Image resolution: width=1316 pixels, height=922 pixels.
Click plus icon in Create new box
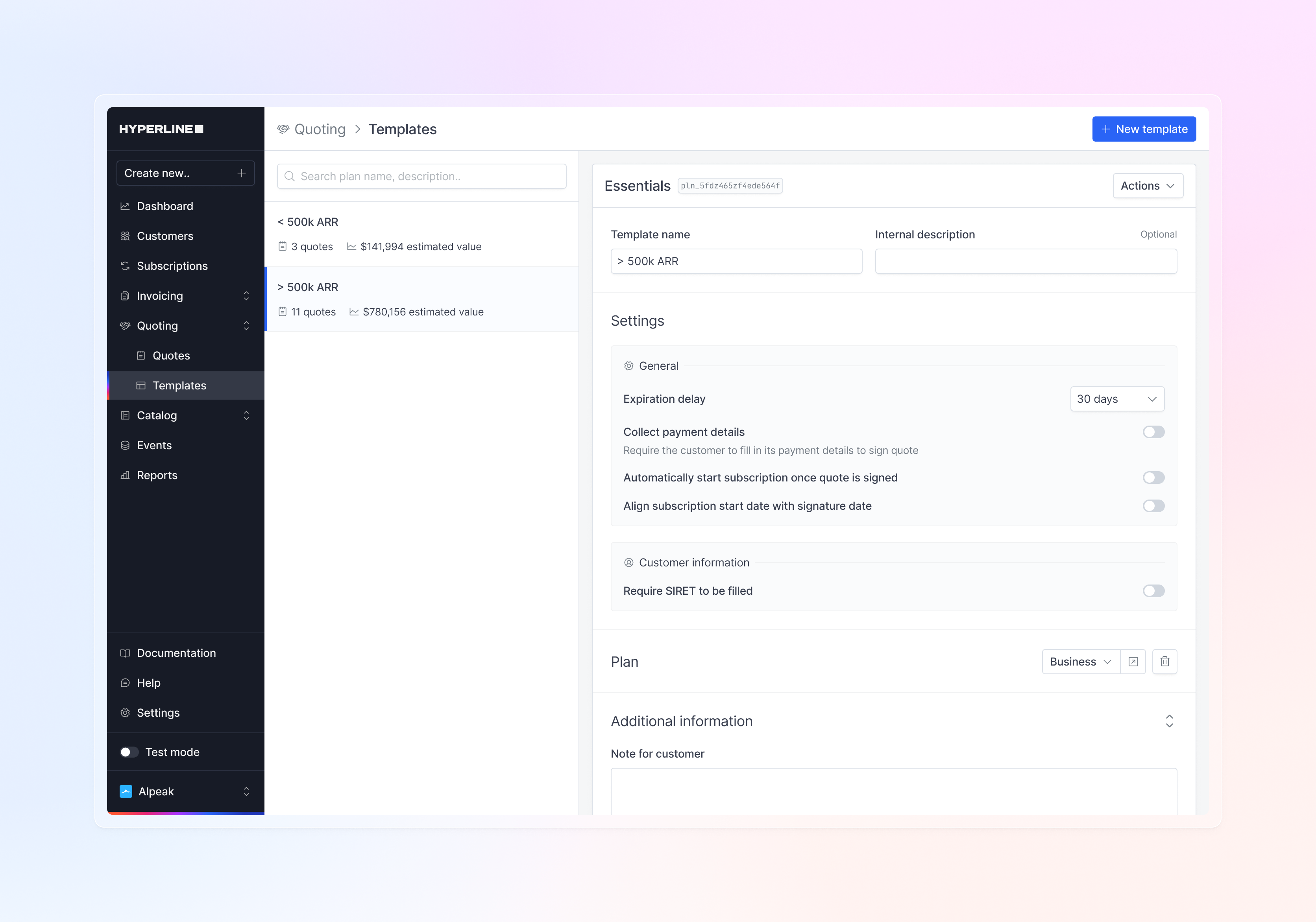pyautogui.click(x=241, y=173)
